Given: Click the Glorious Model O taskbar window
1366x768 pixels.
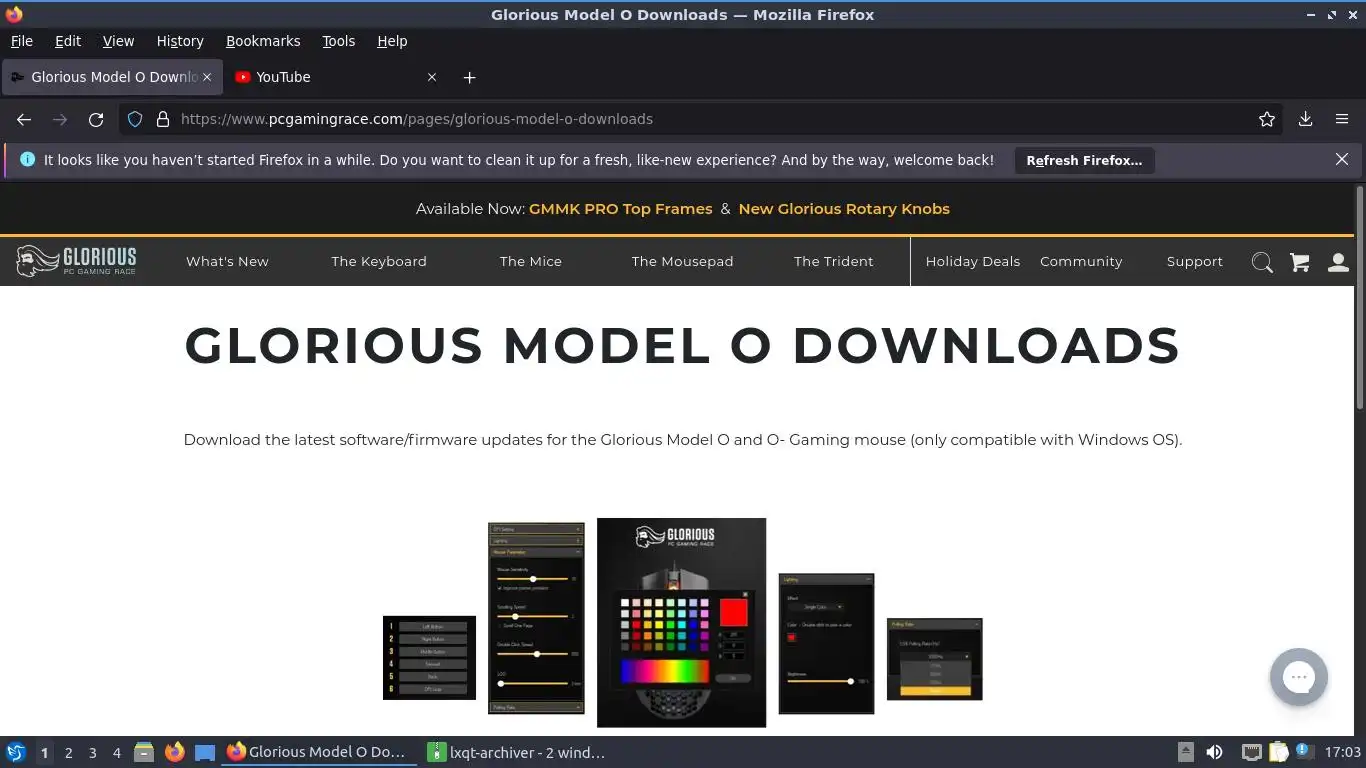Looking at the screenshot, I should click(319, 752).
